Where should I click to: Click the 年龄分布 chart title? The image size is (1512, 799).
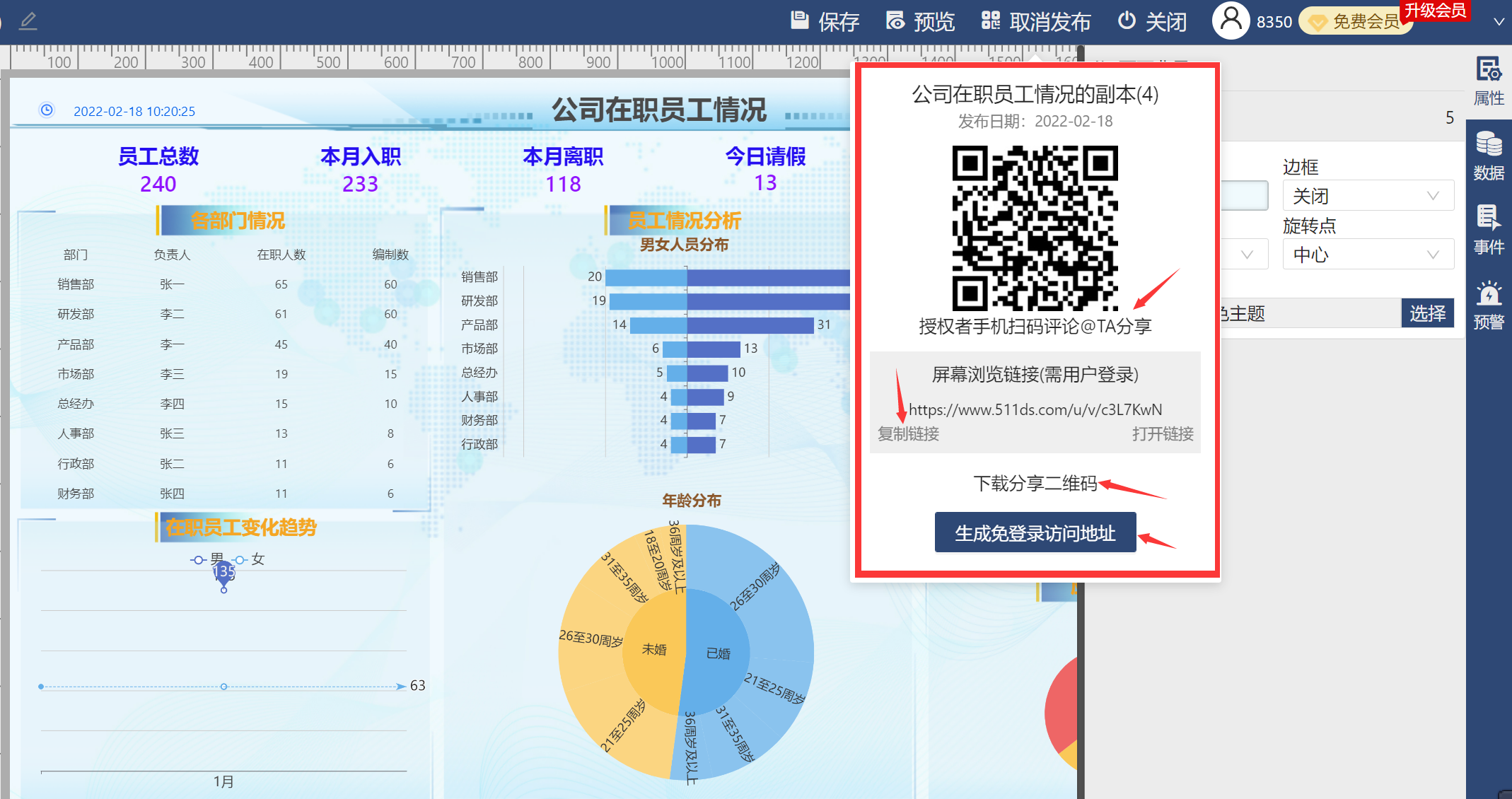(x=691, y=501)
